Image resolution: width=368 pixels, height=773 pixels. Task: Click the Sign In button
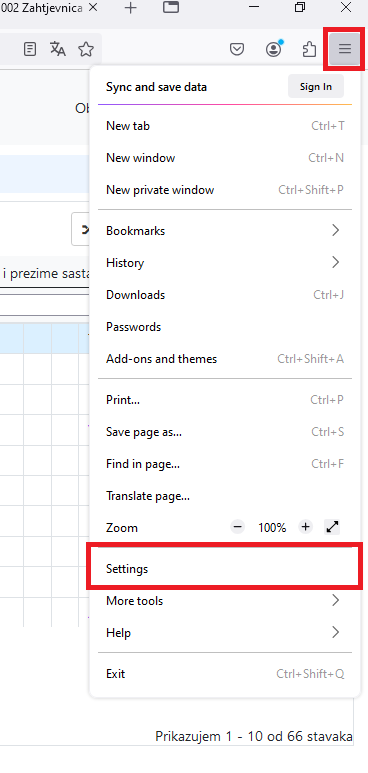(x=316, y=87)
